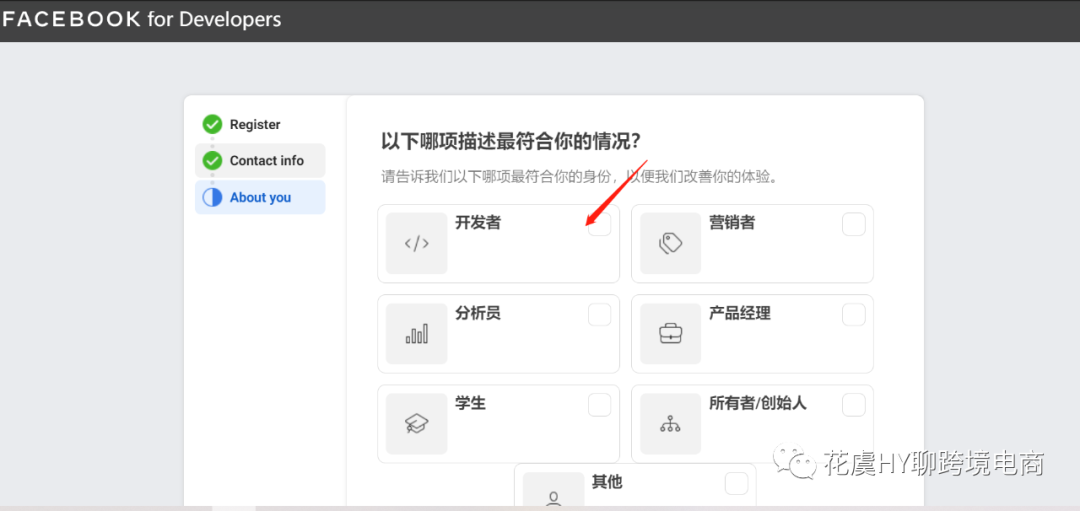Click the half-filled circle beside About you
Image resolution: width=1080 pixels, height=511 pixels.
pos(212,198)
